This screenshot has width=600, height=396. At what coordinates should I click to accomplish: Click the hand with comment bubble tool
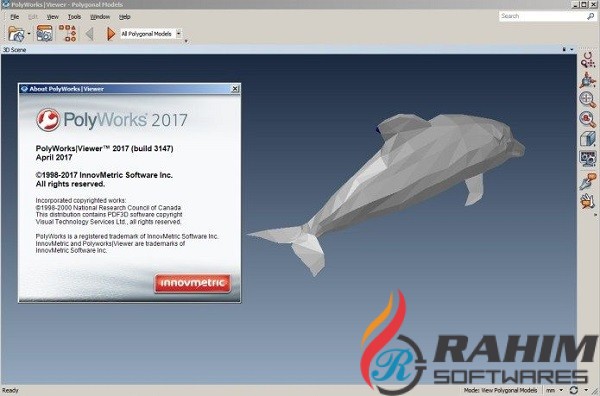pos(588,201)
